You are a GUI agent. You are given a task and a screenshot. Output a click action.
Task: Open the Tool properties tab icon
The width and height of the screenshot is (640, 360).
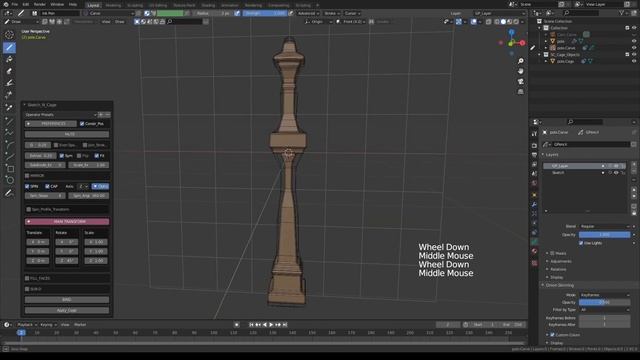(x=534, y=133)
